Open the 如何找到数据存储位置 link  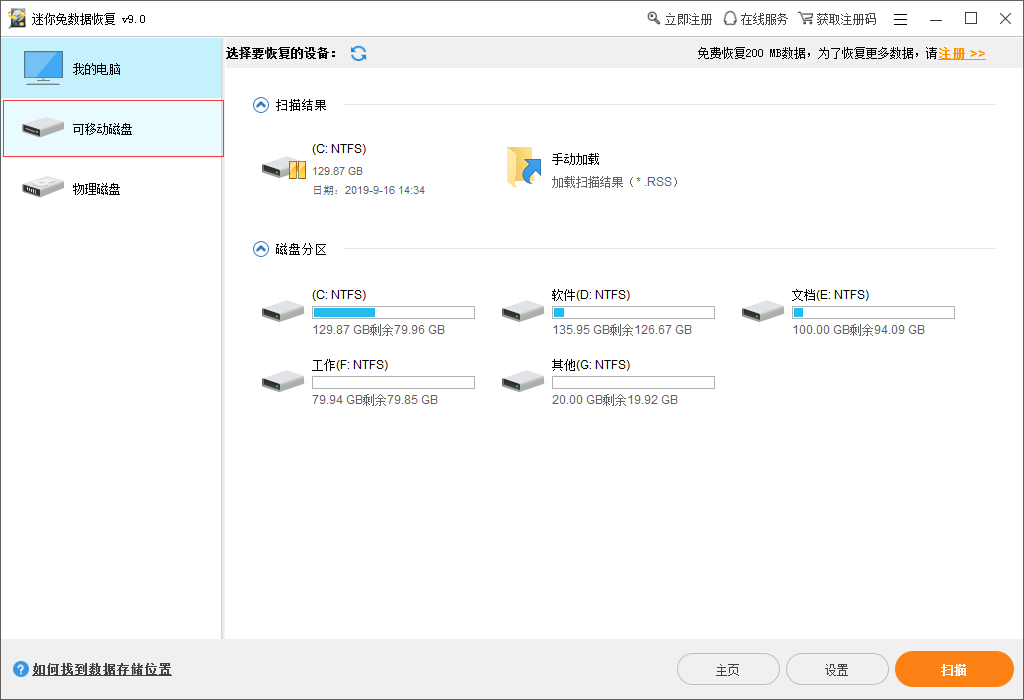[102, 669]
